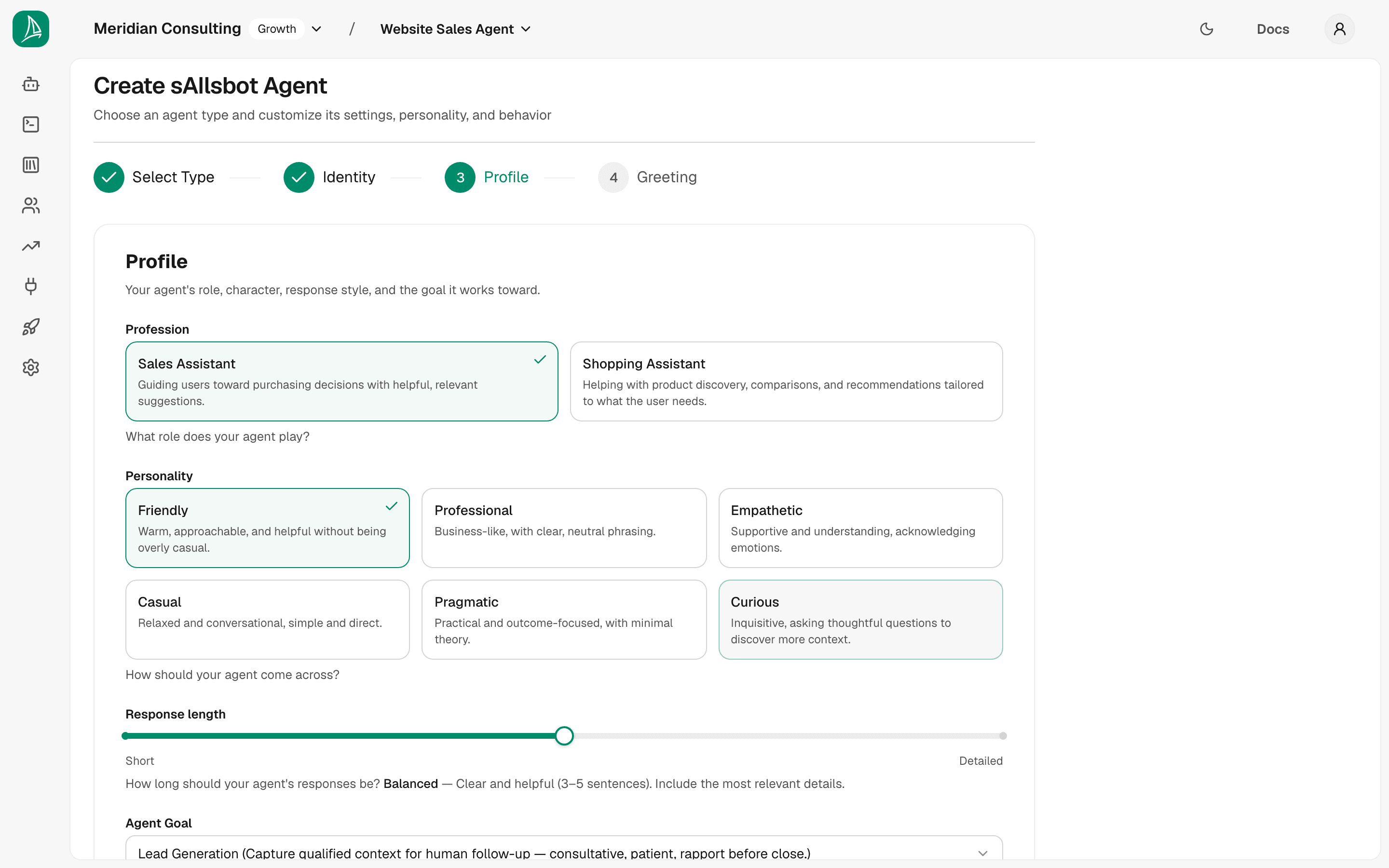Go to the Select Type step
The width and height of the screenshot is (1389, 868).
point(154,177)
